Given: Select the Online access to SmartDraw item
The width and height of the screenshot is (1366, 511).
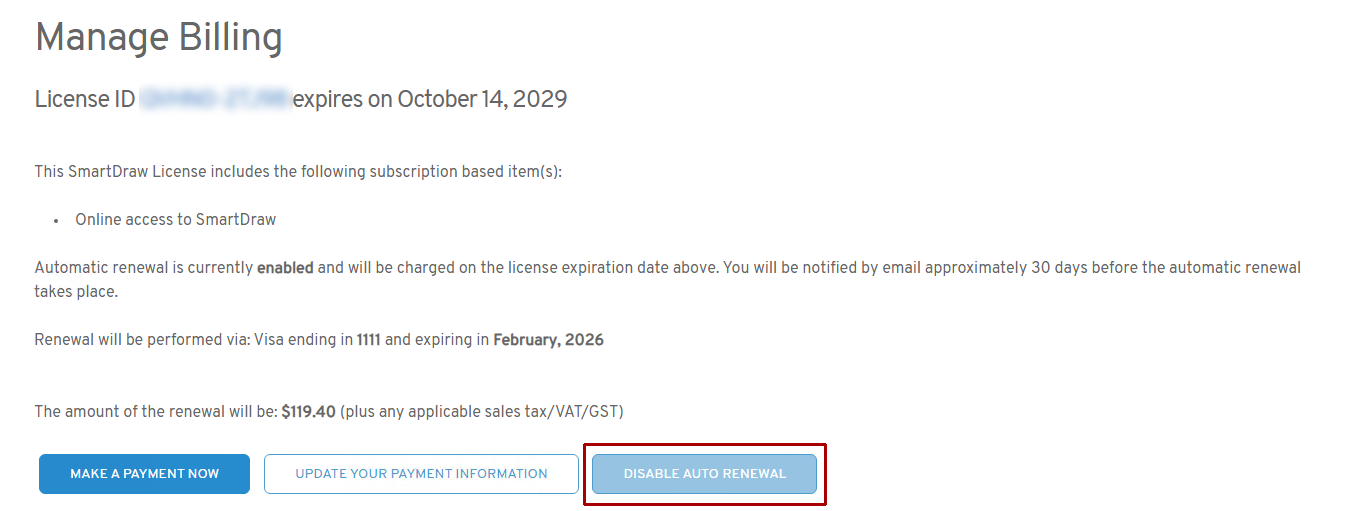Looking at the screenshot, I should [175, 220].
